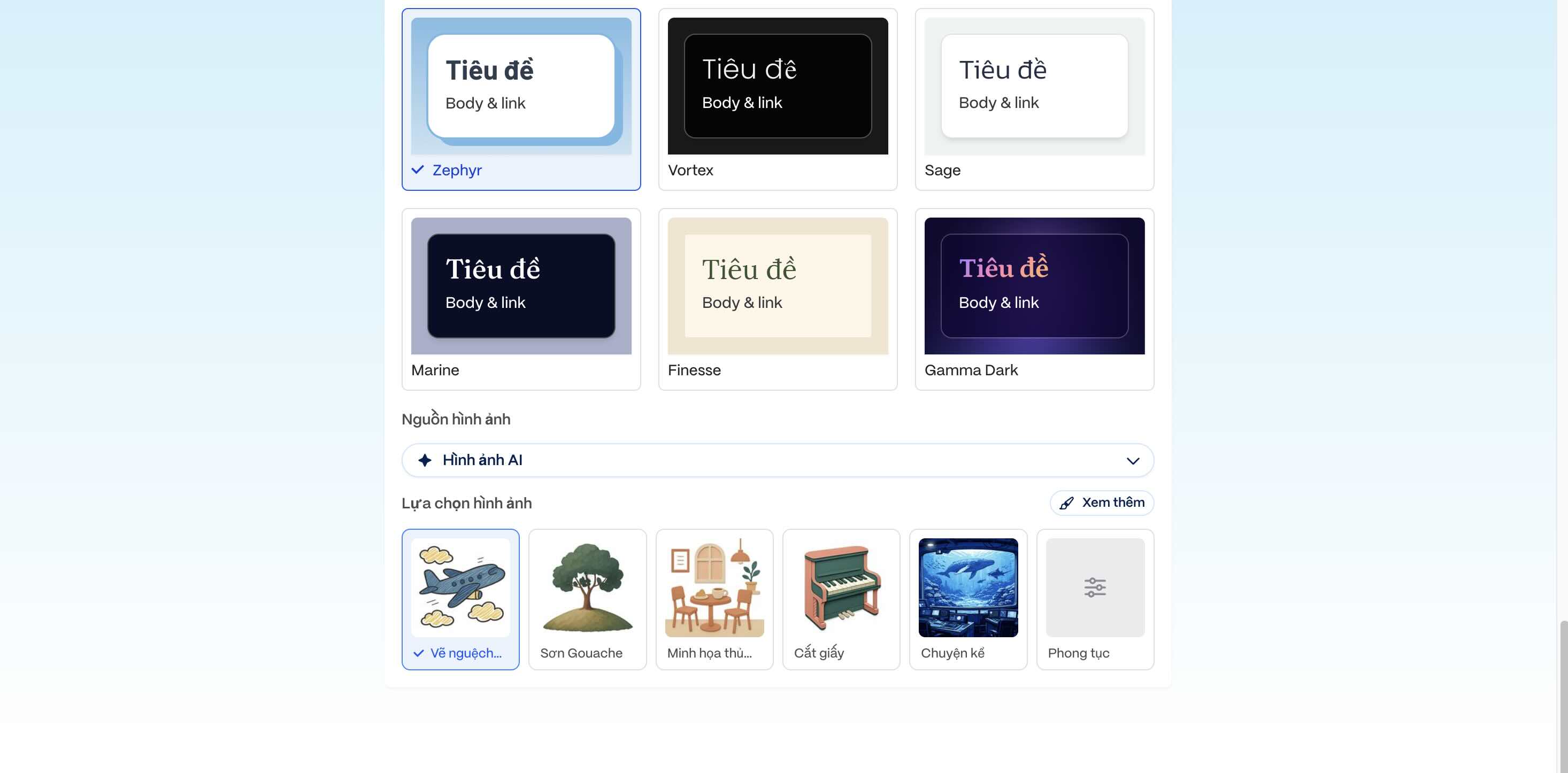
Task: Select the Minh họa thủ café illustration
Action: tap(714, 588)
